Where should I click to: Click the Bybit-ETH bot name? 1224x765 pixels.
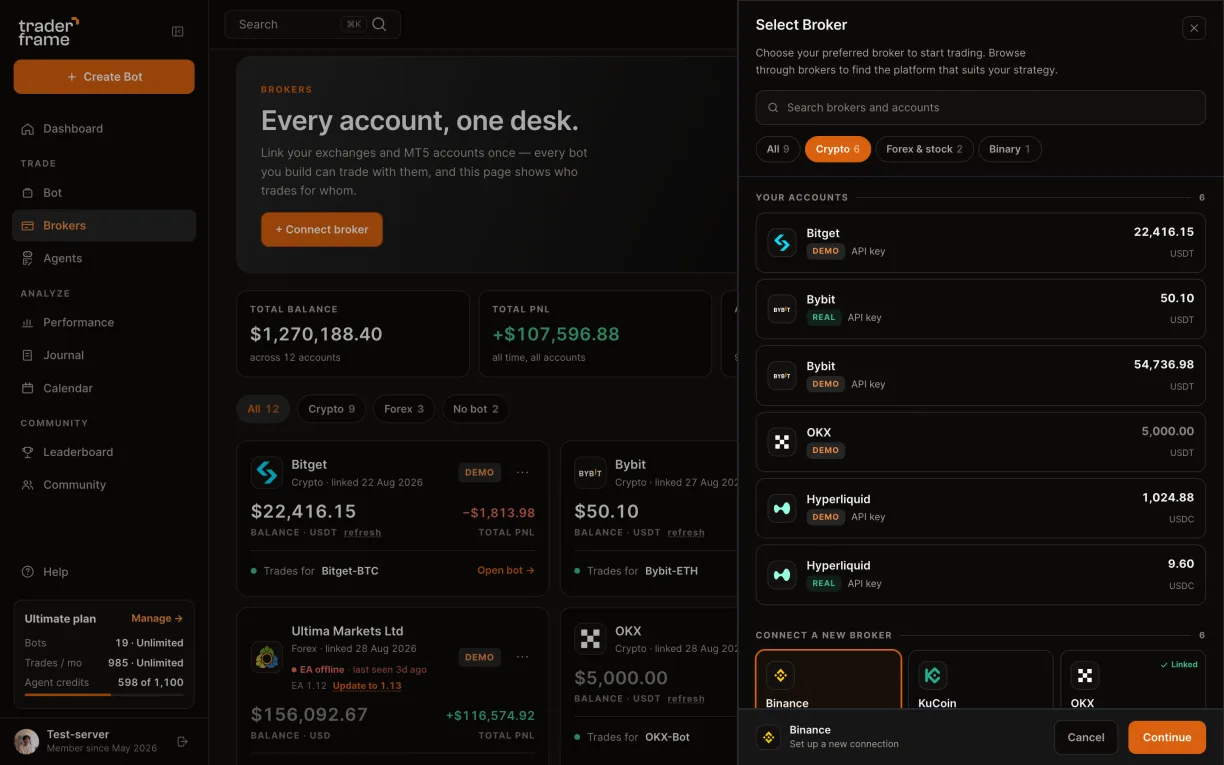(x=671, y=571)
